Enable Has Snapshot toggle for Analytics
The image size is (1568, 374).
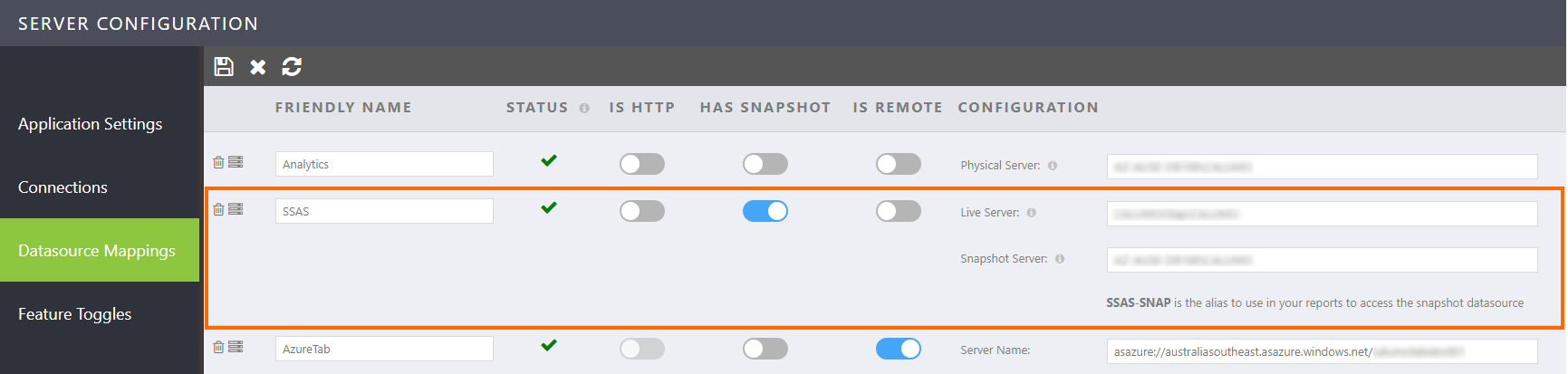[765, 164]
